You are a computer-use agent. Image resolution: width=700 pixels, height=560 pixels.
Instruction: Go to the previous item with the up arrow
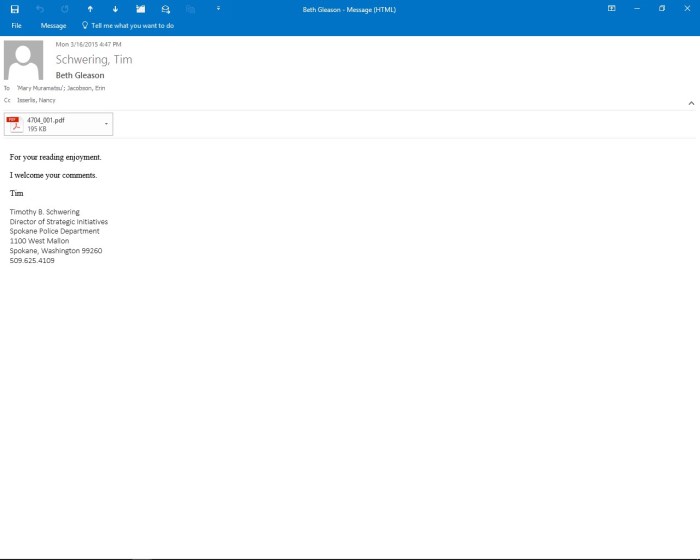[x=90, y=9]
